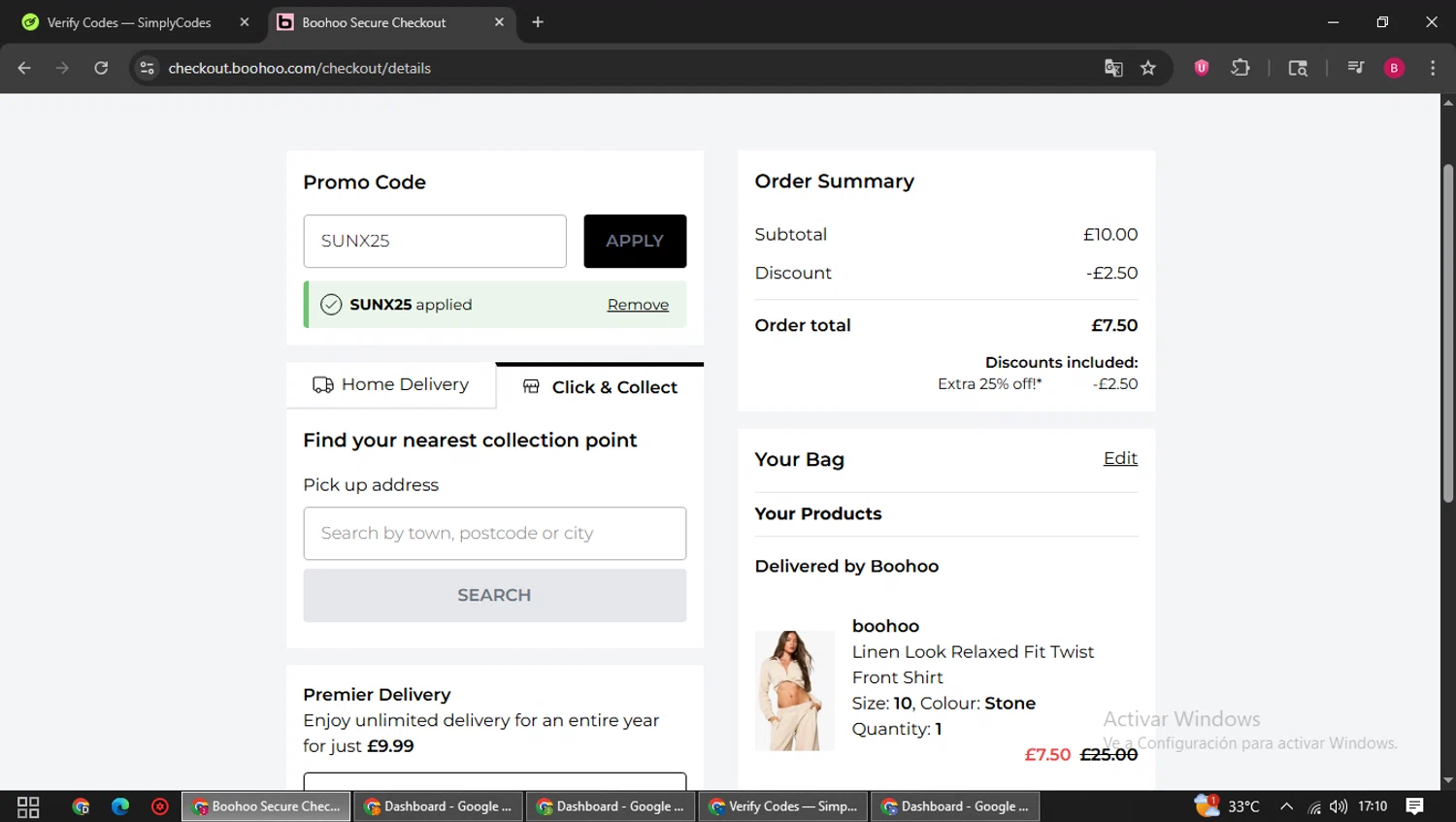Click the SEARCH collection point button
The height and width of the screenshot is (822, 1456).
click(495, 595)
